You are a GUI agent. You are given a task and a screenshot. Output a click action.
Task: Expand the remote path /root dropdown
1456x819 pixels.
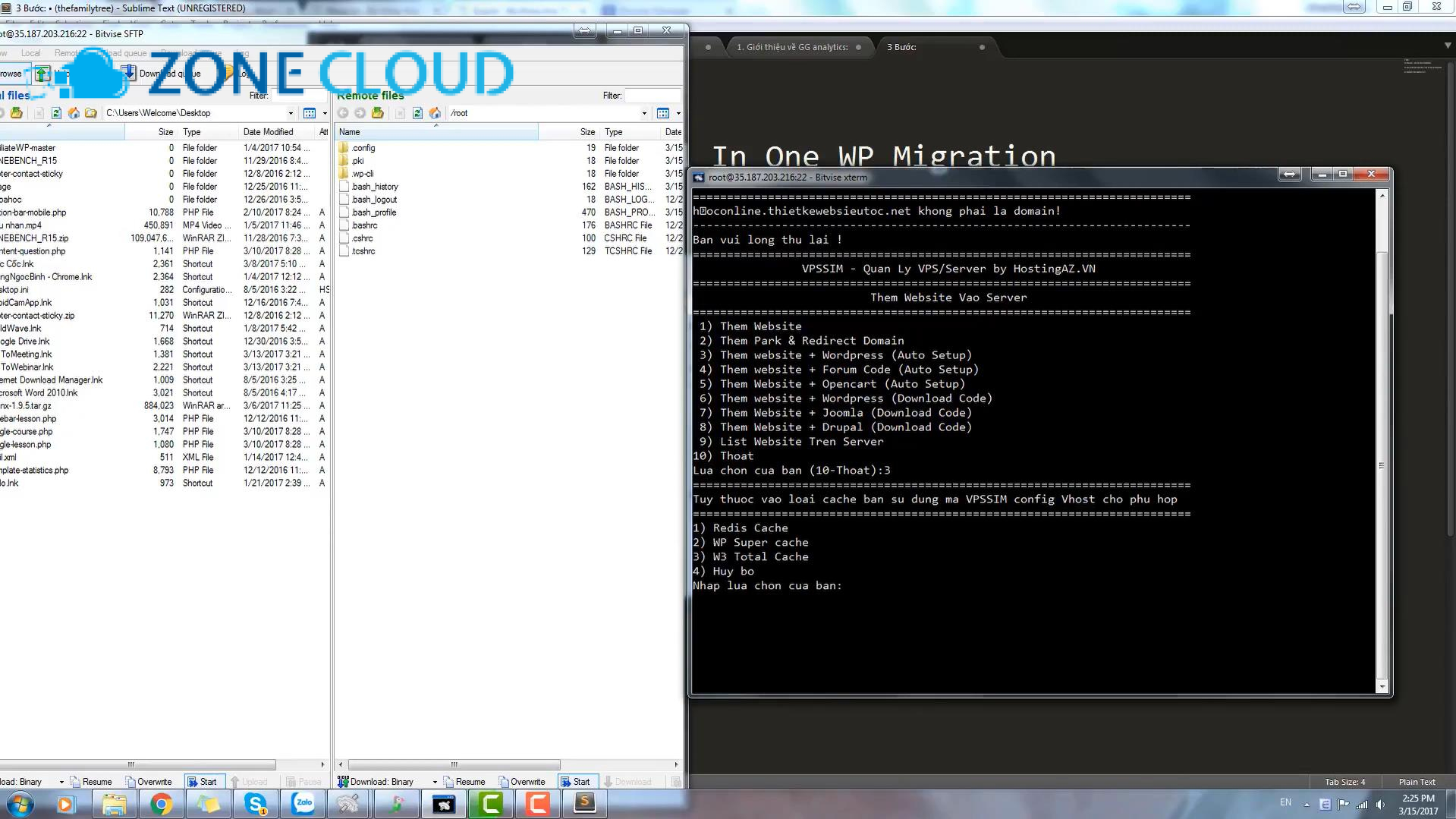click(x=644, y=113)
